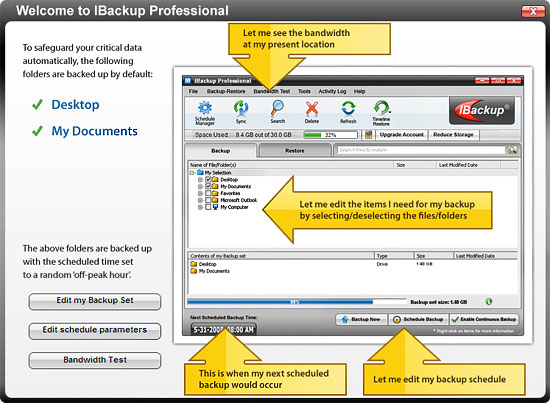The height and width of the screenshot is (403, 550).
Task: Click the Microsoft Outlook folder icon
Action: [215, 200]
